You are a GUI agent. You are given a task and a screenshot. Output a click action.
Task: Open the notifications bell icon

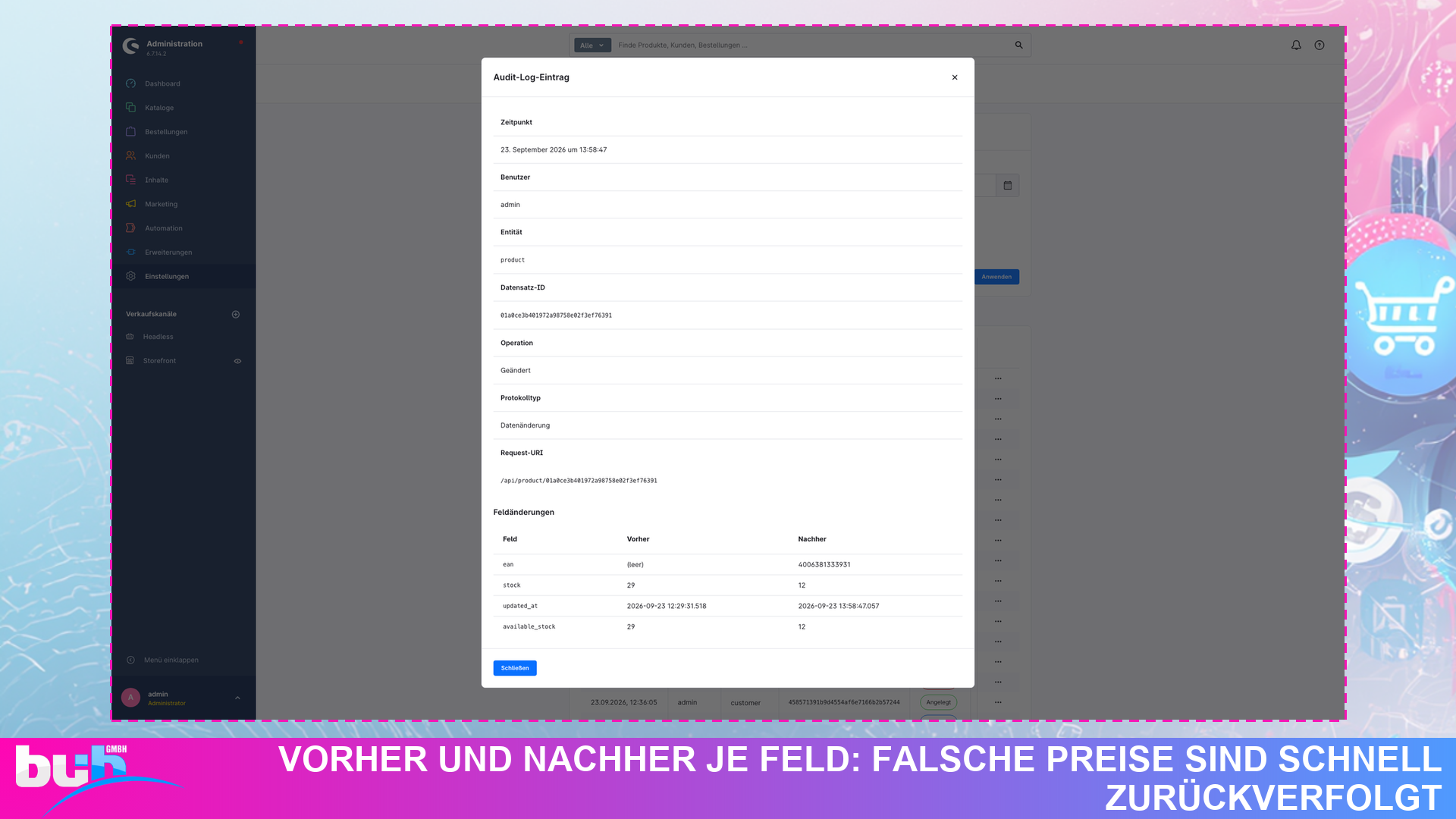pyautogui.click(x=1296, y=45)
